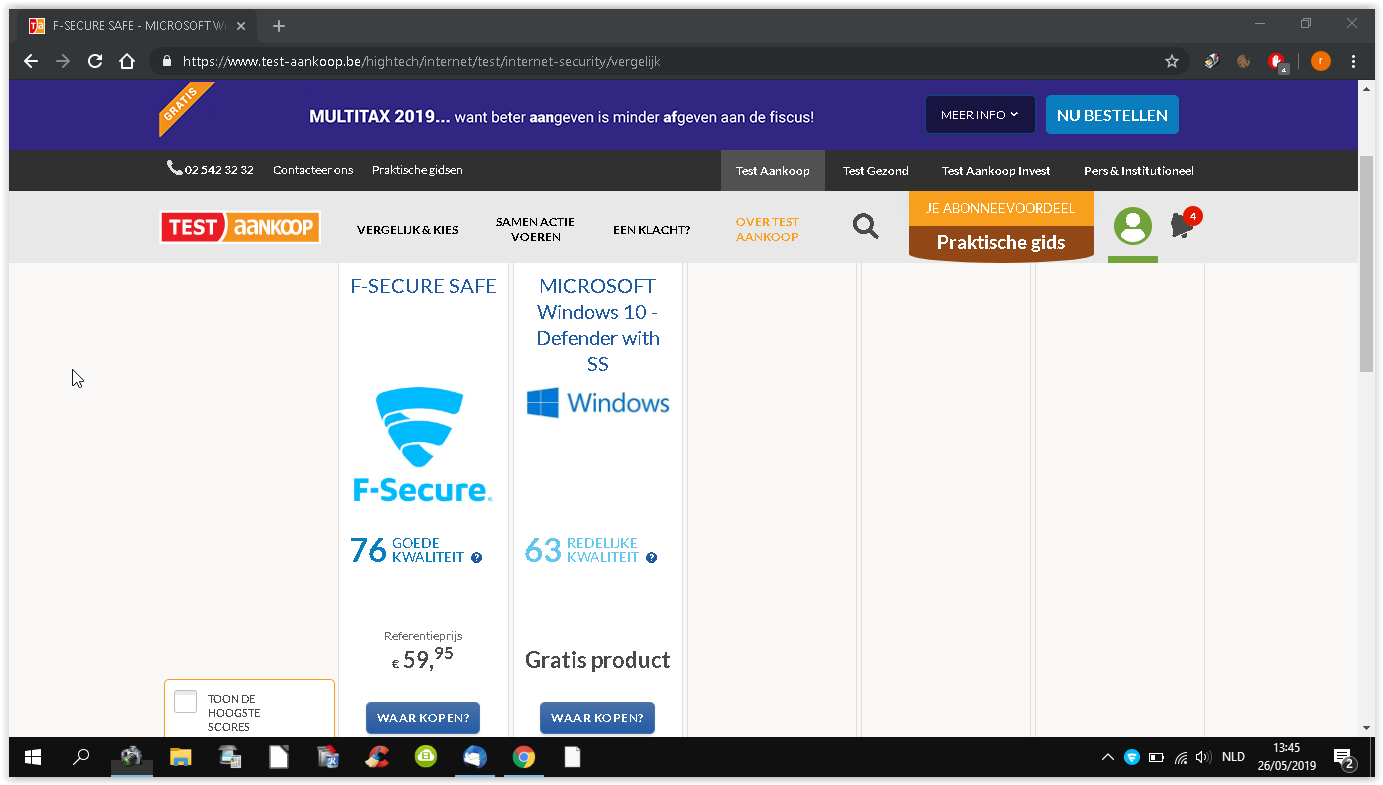Expand the Meer info dropdown
The width and height of the screenshot is (1383, 785).
pos(979,115)
